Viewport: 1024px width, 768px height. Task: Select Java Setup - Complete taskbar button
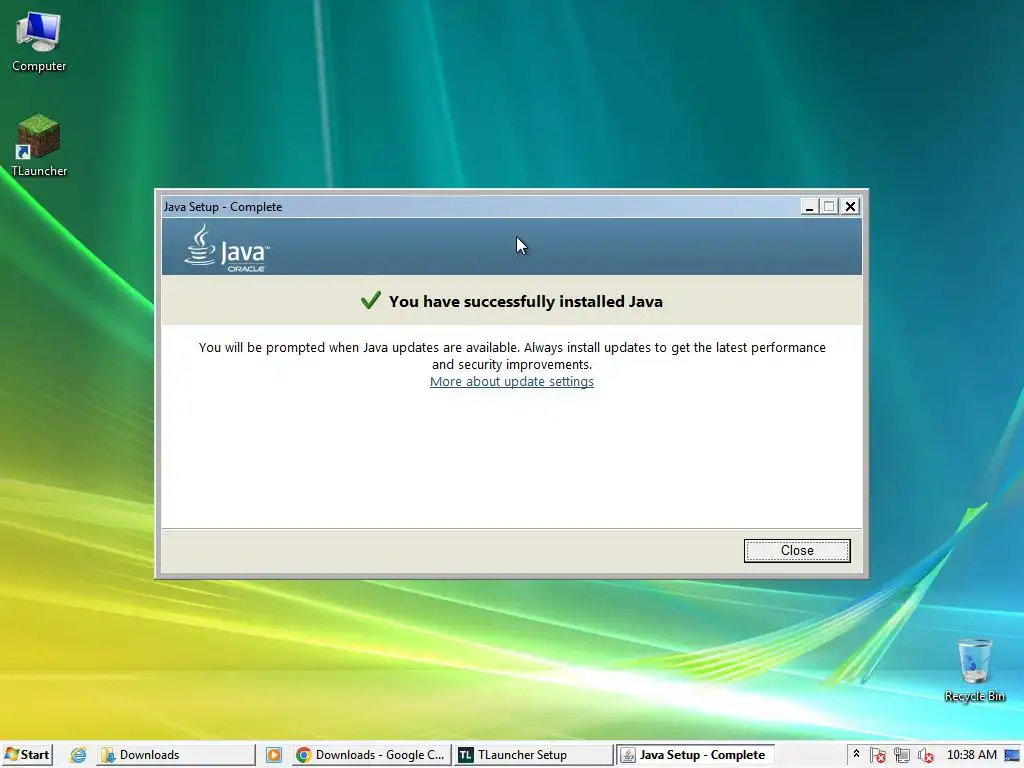click(x=696, y=755)
